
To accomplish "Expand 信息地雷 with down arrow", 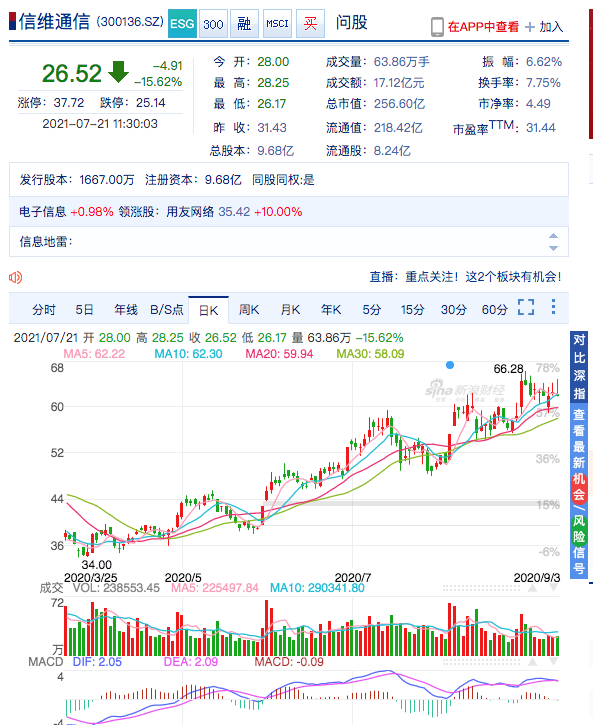I will pyautogui.click(x=553, y=248).
